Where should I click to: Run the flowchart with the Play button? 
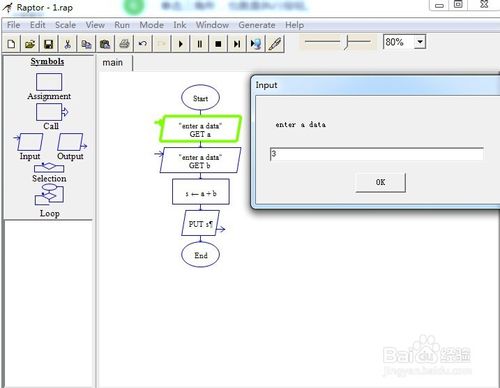click(x=181, y=44)
